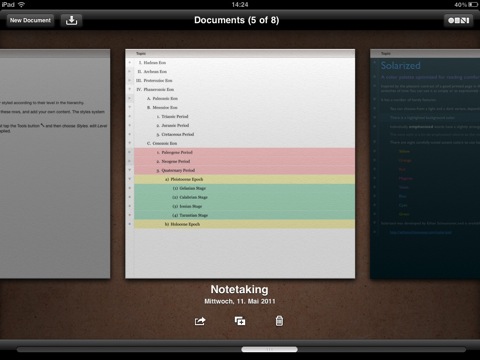
Task: Tap the Notetaking title to rename
Action: pos(239,289)
